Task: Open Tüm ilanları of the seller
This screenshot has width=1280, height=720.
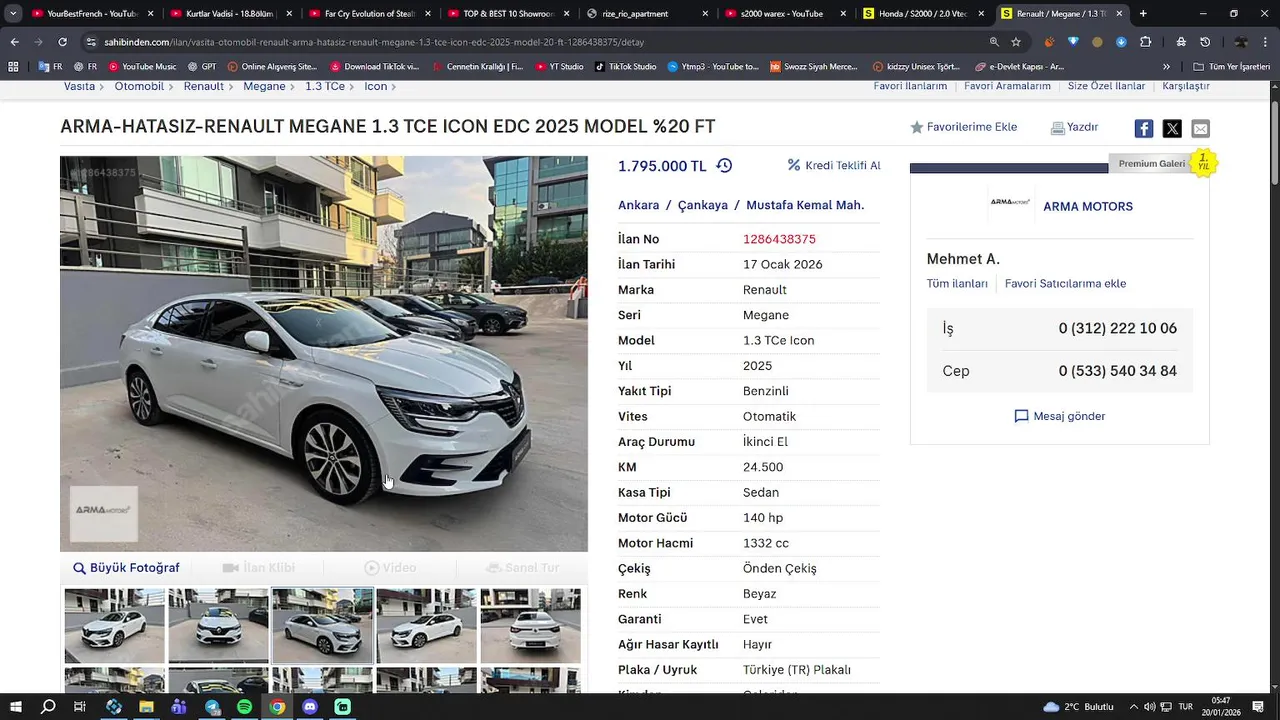Action: (957, 283)
